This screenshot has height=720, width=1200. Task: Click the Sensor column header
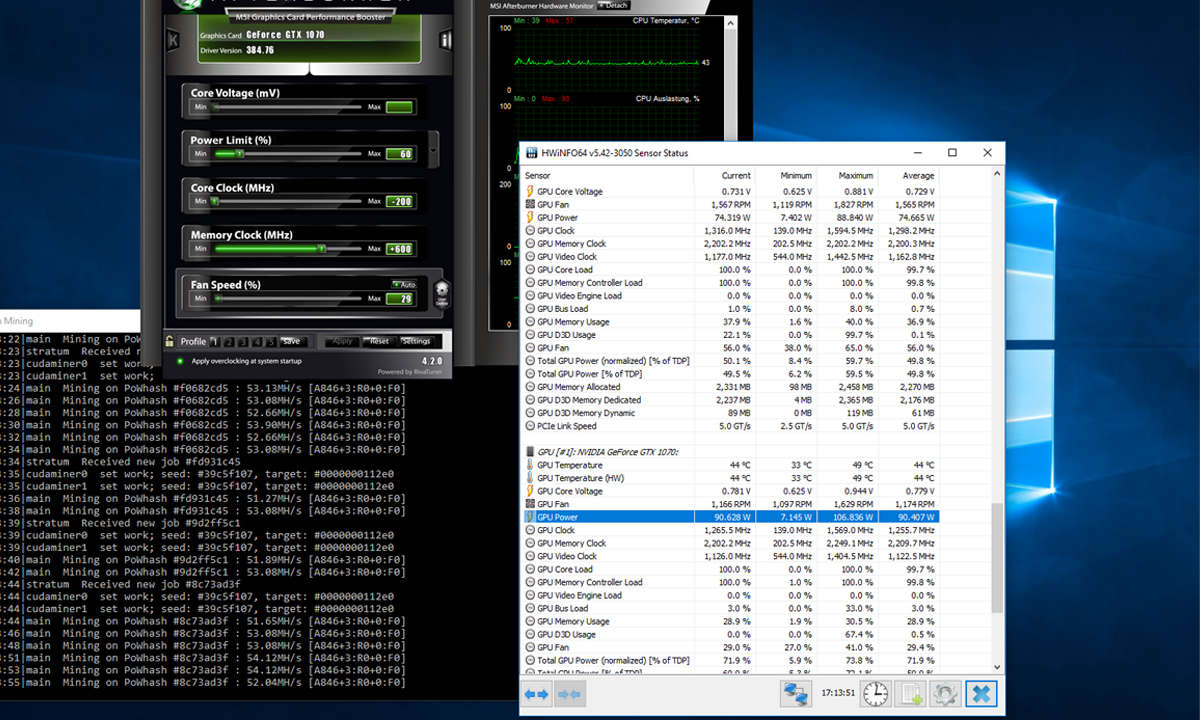click(x=538, y=176)
